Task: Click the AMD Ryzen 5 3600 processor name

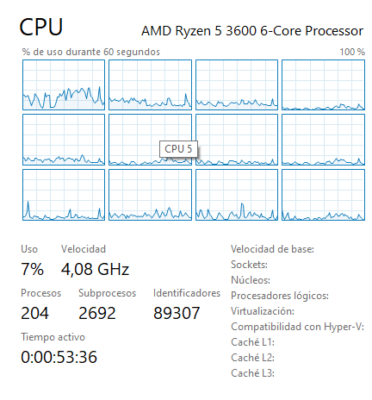Action: pos(252,31)
